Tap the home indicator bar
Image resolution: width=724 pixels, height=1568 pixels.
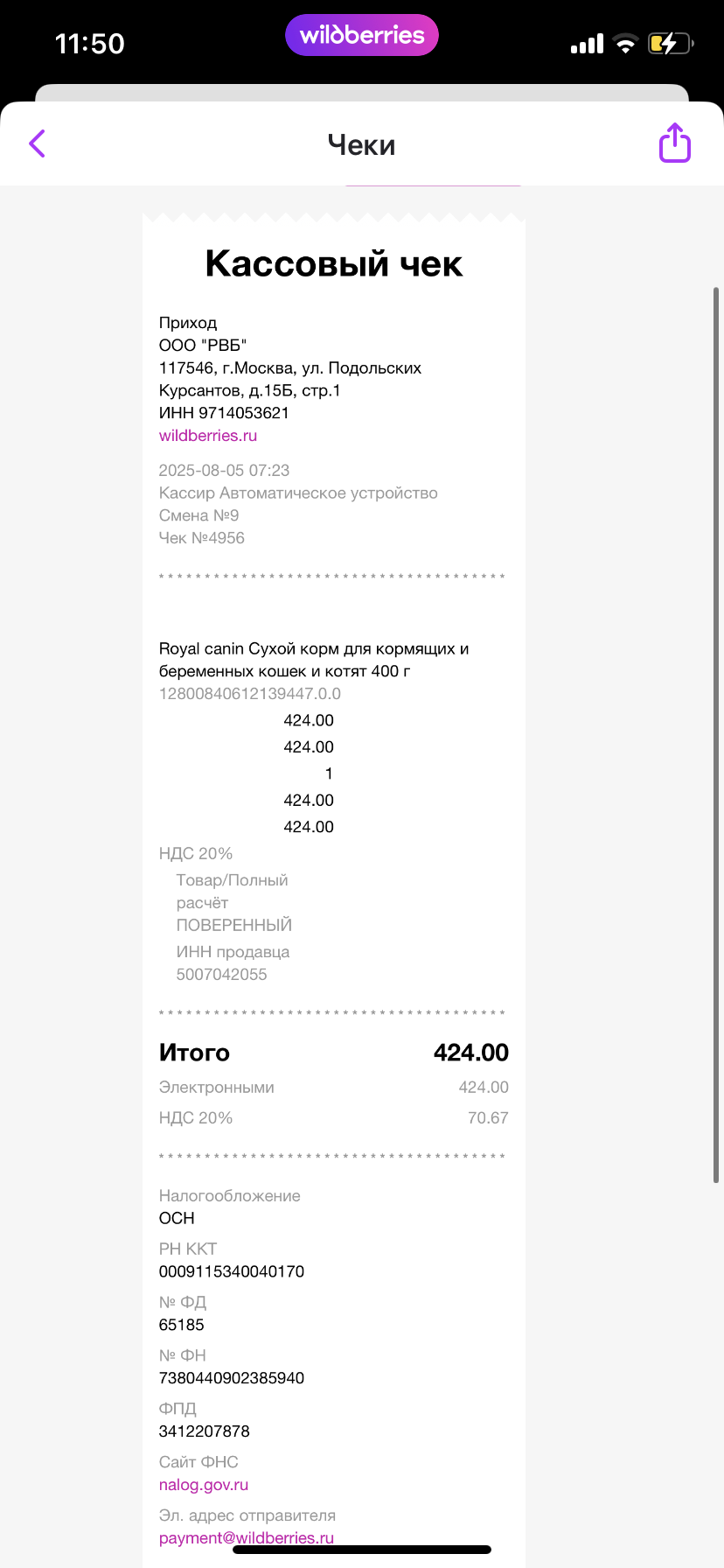click(361, 1550)
